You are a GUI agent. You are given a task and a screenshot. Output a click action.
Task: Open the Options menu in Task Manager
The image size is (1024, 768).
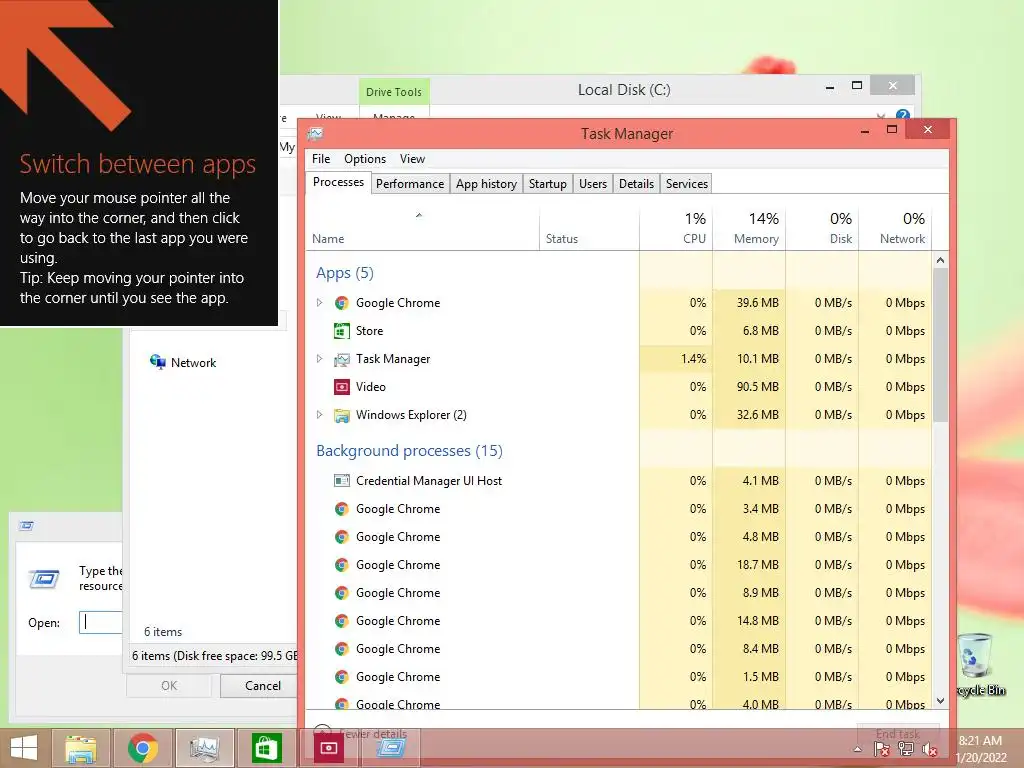365,159
